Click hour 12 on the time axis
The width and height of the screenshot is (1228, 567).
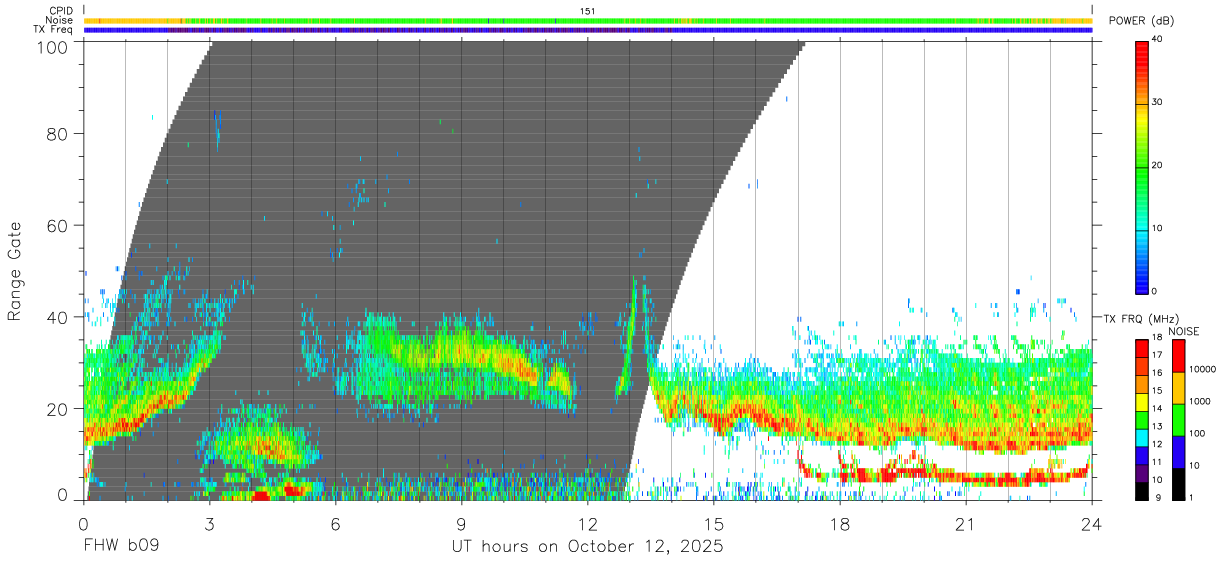pyautogui.click(x=588, y=524)
